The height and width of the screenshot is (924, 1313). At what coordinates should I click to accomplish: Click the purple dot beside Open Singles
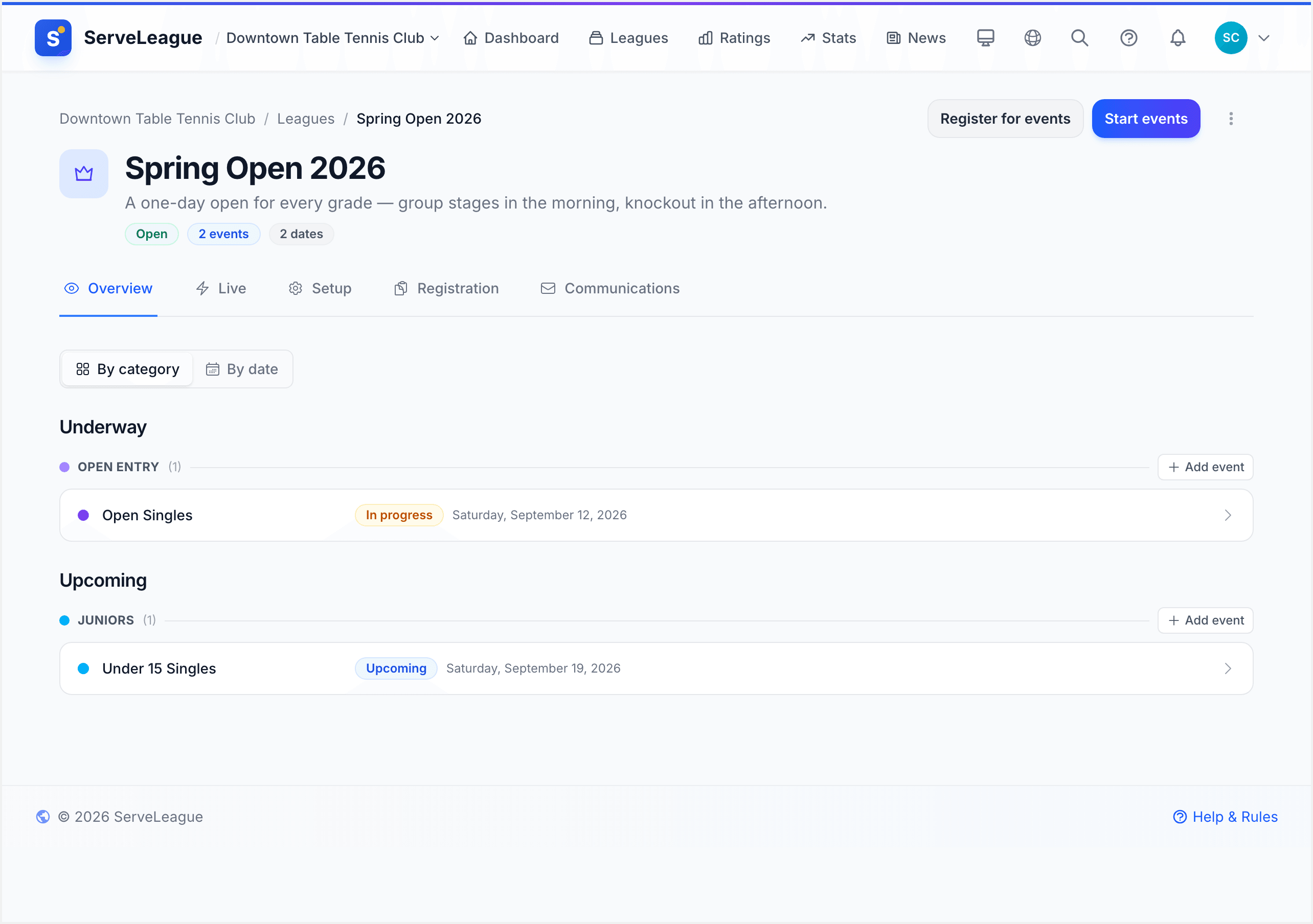83,515
